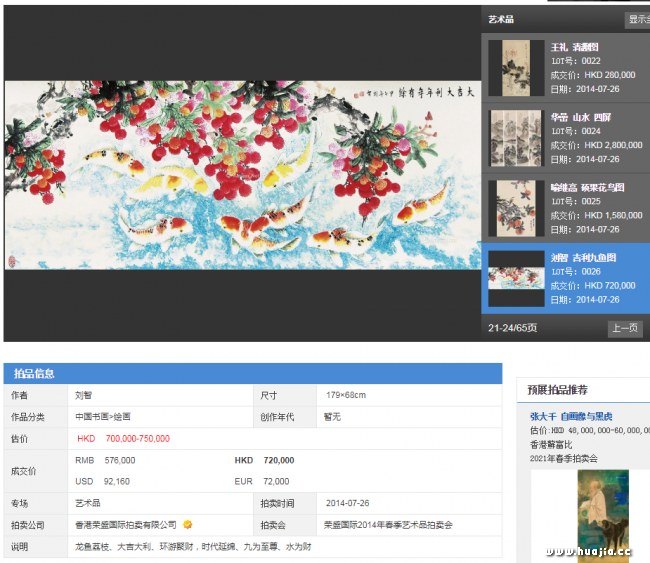Viewport: 650px width, 563px height.
Task: Click the size value 179×68cm
Action: 346,395
